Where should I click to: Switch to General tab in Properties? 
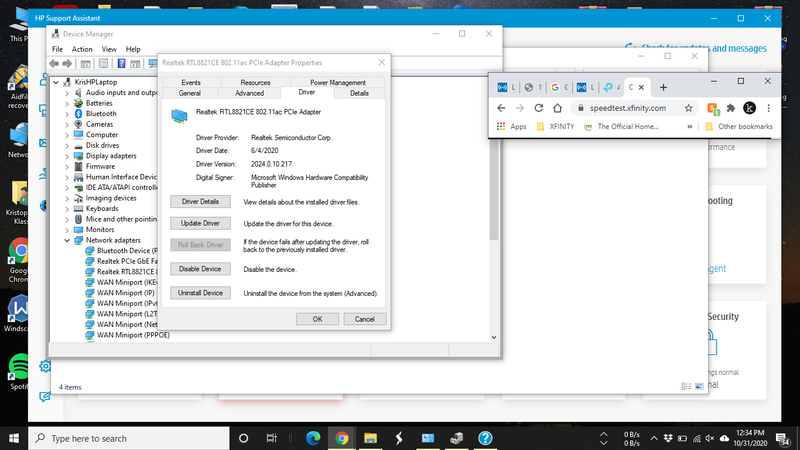(190, 93)
